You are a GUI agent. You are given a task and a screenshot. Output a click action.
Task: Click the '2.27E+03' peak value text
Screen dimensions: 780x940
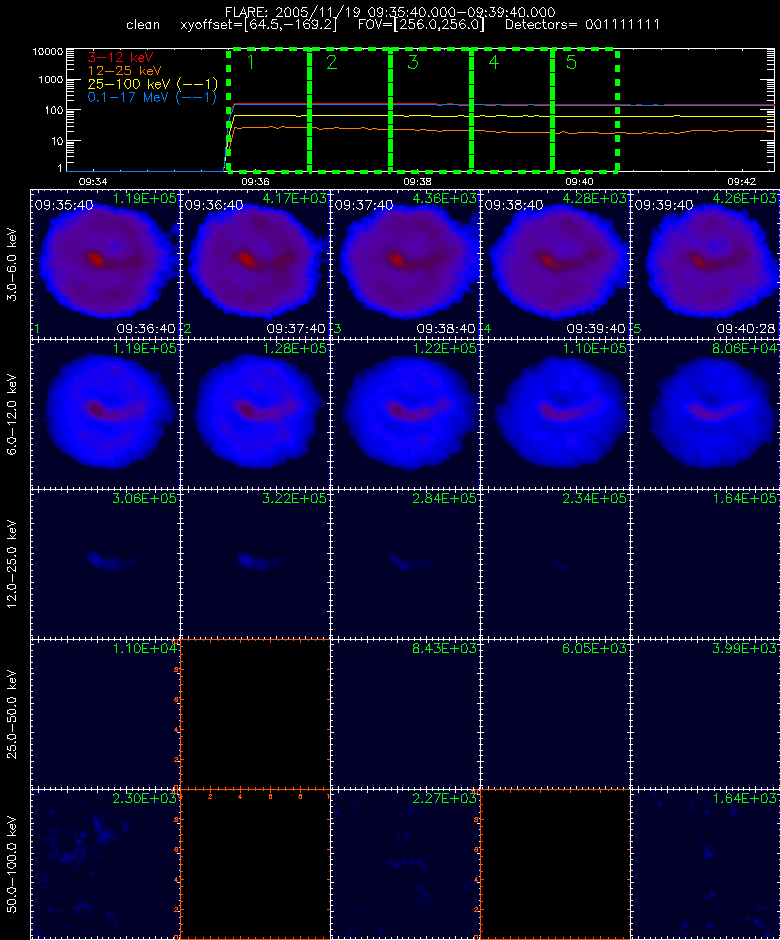(445, 798)
